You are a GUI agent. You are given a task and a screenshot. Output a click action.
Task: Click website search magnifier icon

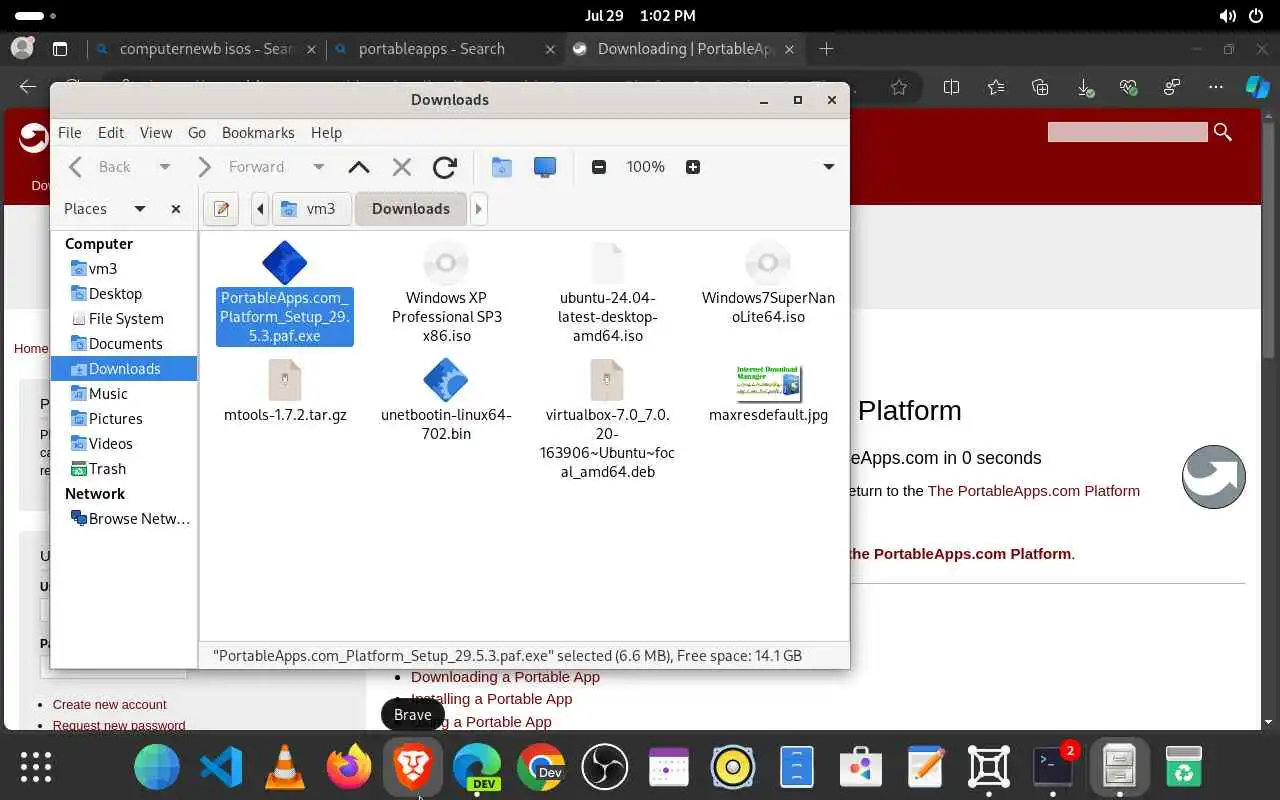click(1223, 132)
